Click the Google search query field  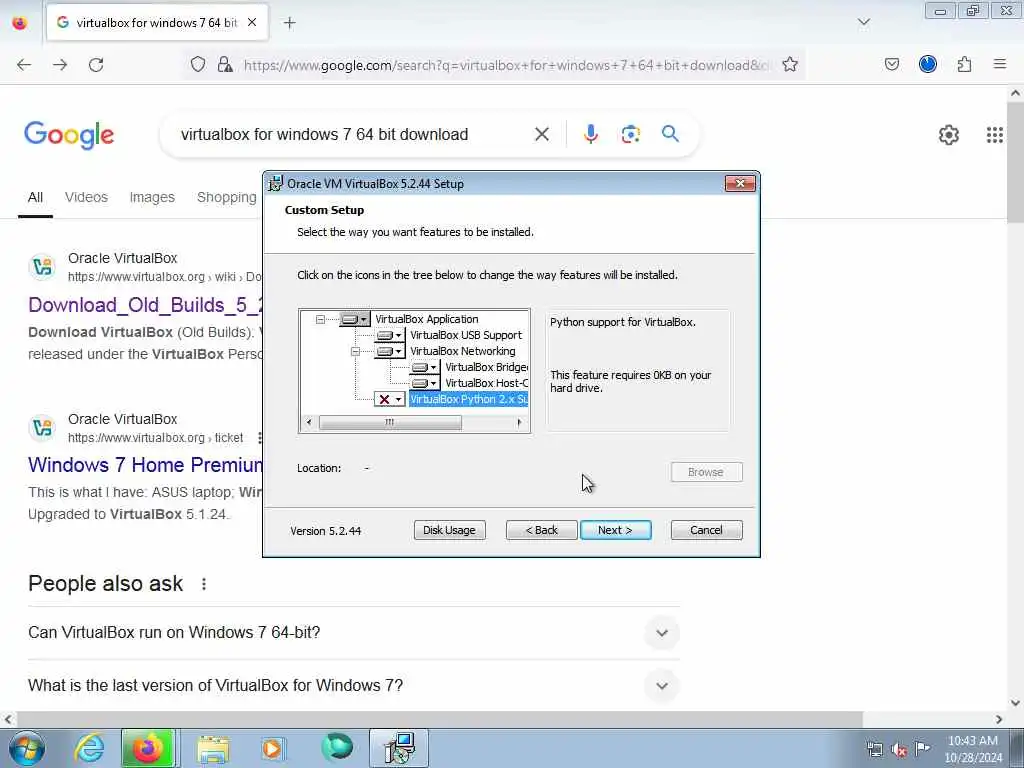[353, 135]
